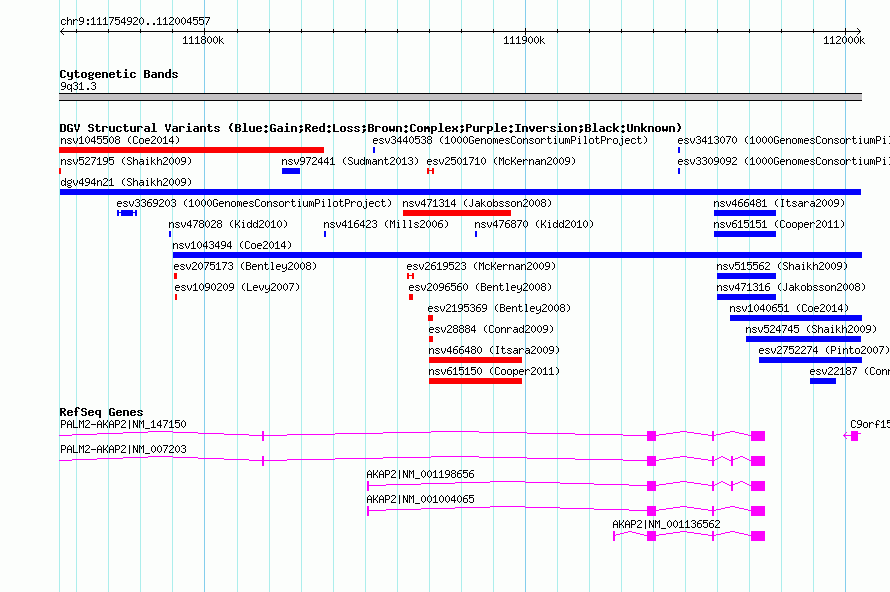Click the Cytogenetic Bands track title
The width and height of the screenshot is (890, 592).
119,74
